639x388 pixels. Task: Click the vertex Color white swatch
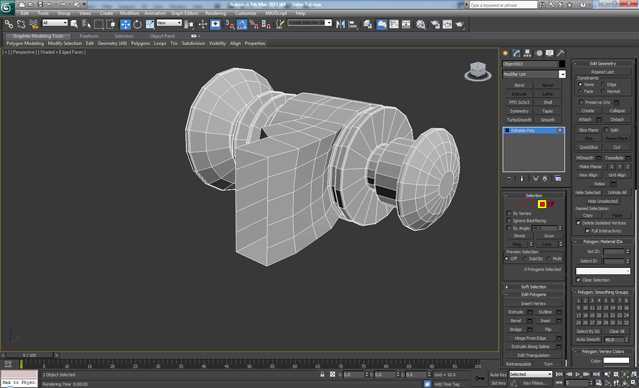click(616, 360)
